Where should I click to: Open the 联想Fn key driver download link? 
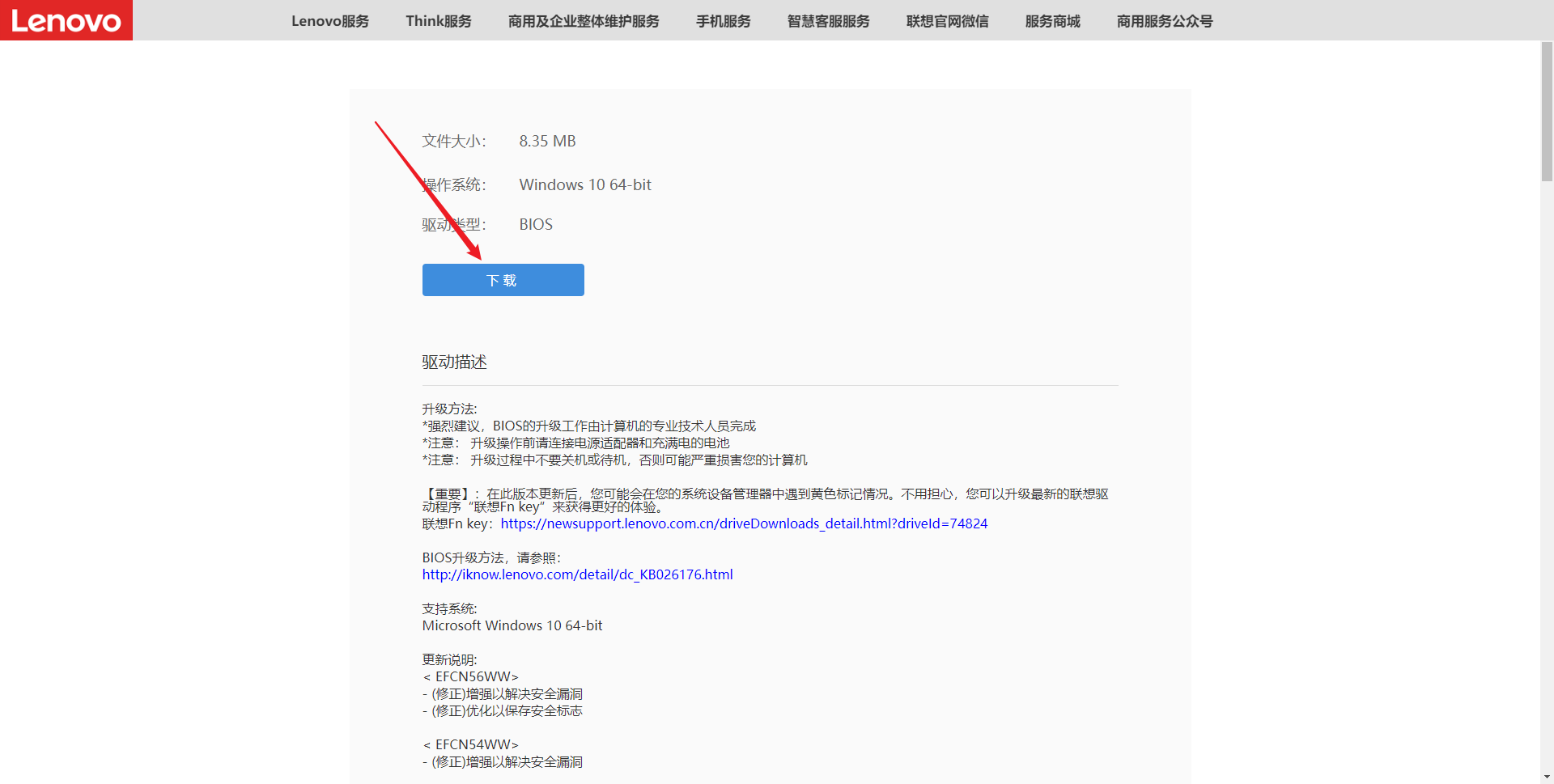[x=744, y=523]
